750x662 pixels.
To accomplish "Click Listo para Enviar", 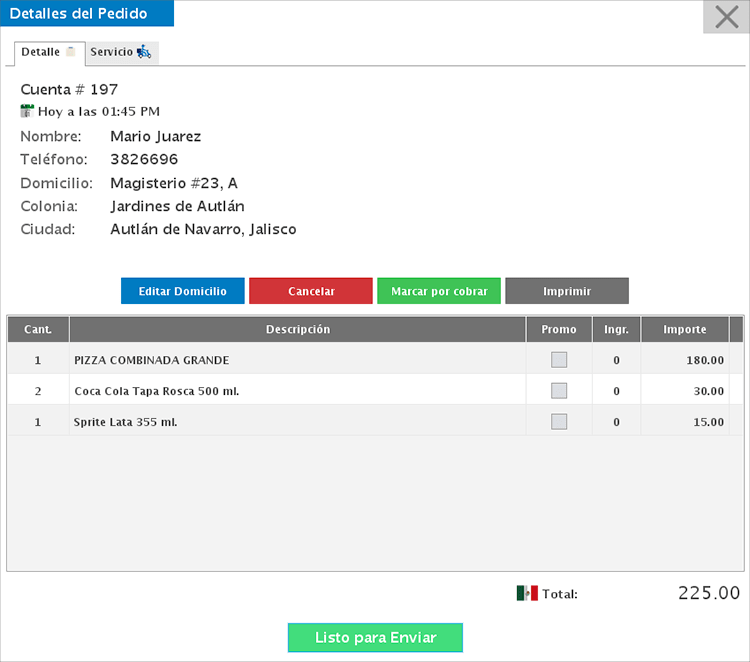I will click(x=375, y=637).
